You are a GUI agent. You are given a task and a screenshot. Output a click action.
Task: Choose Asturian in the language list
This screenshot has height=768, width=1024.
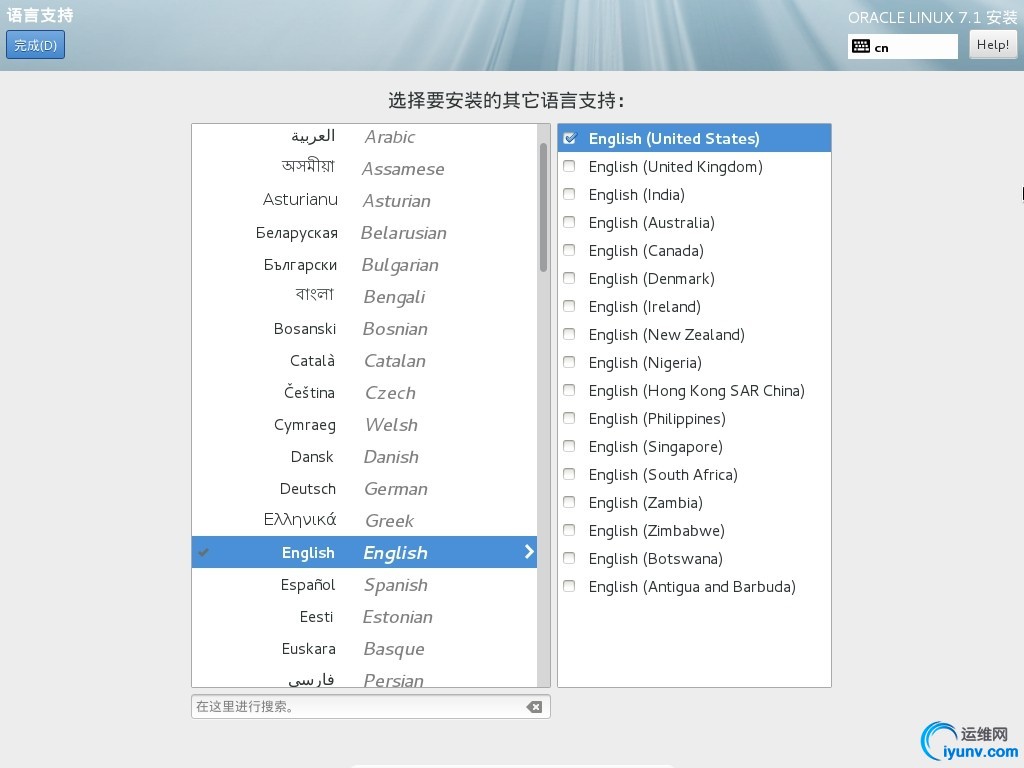364,200
